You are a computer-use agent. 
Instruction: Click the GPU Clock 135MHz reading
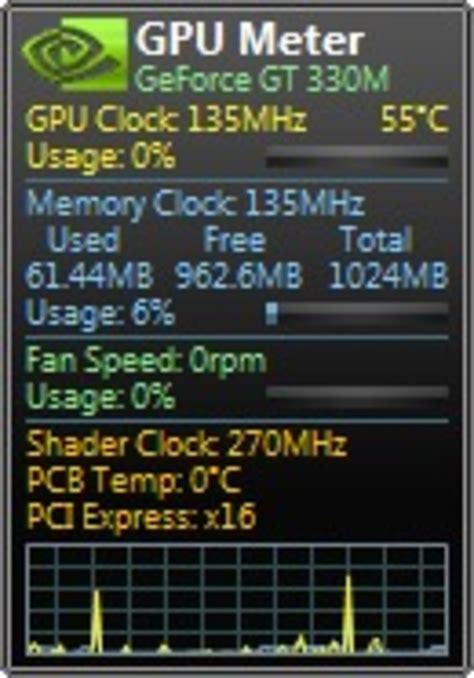[167, 119]
